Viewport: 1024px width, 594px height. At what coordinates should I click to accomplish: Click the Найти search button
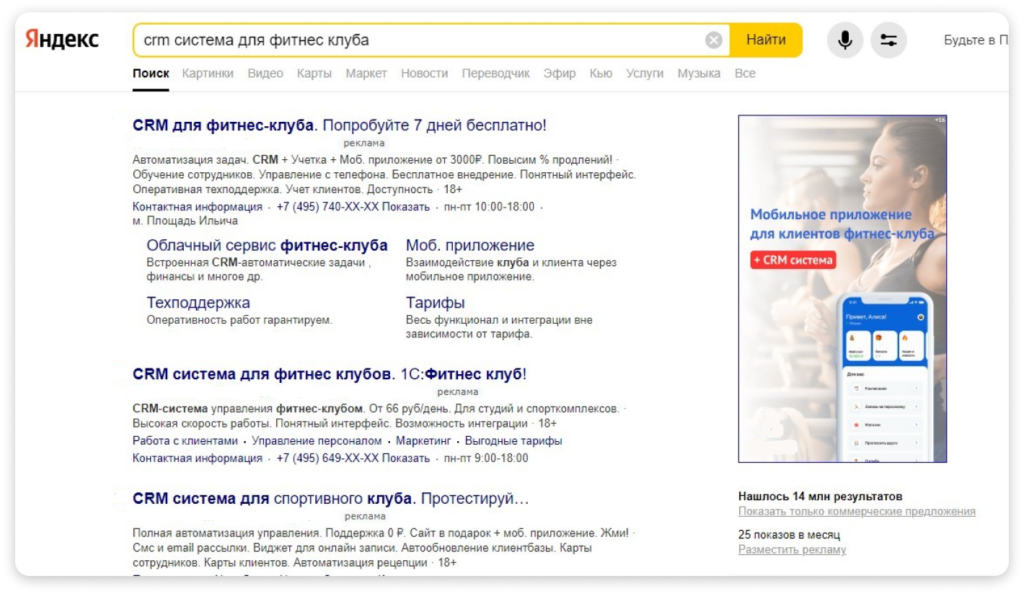click(x=765, y=40)
